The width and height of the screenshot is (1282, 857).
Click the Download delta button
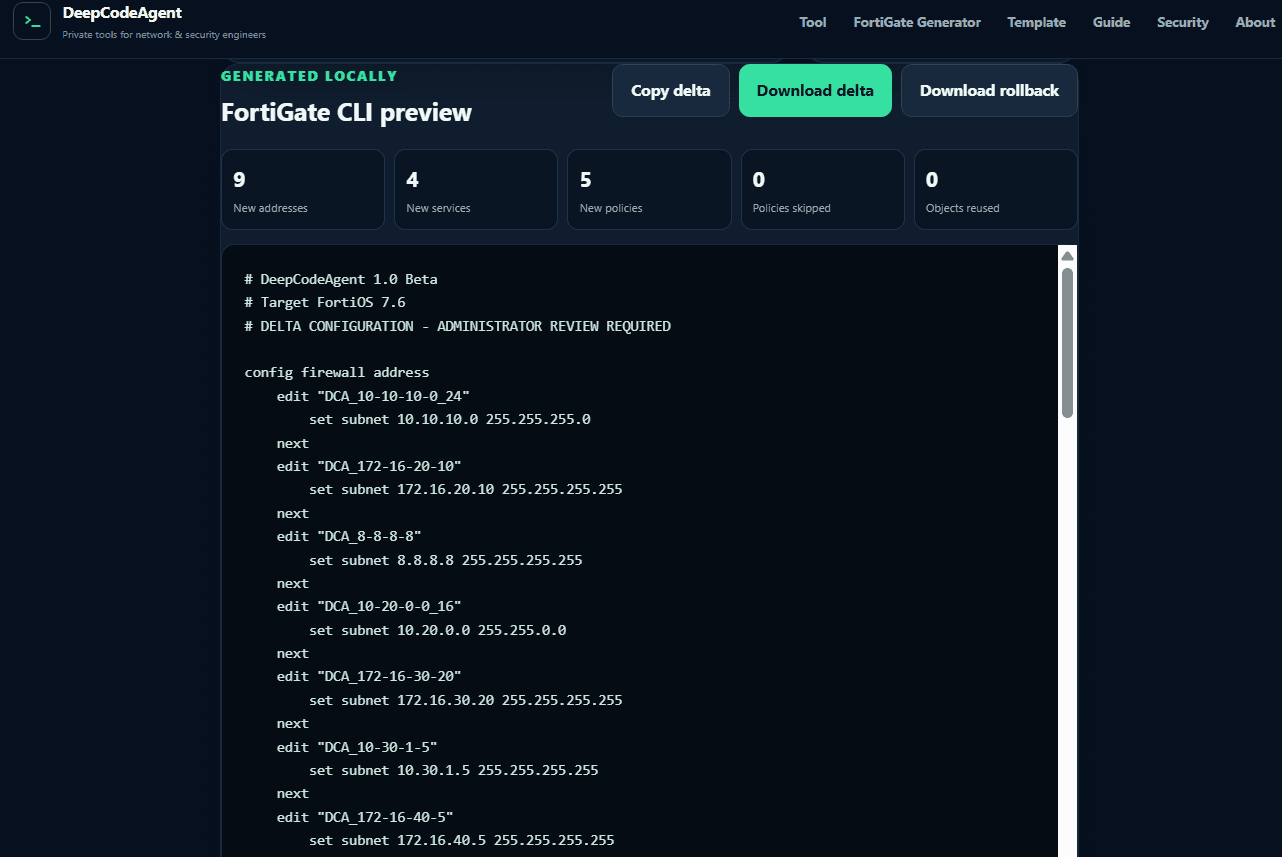tap(815, 90)
